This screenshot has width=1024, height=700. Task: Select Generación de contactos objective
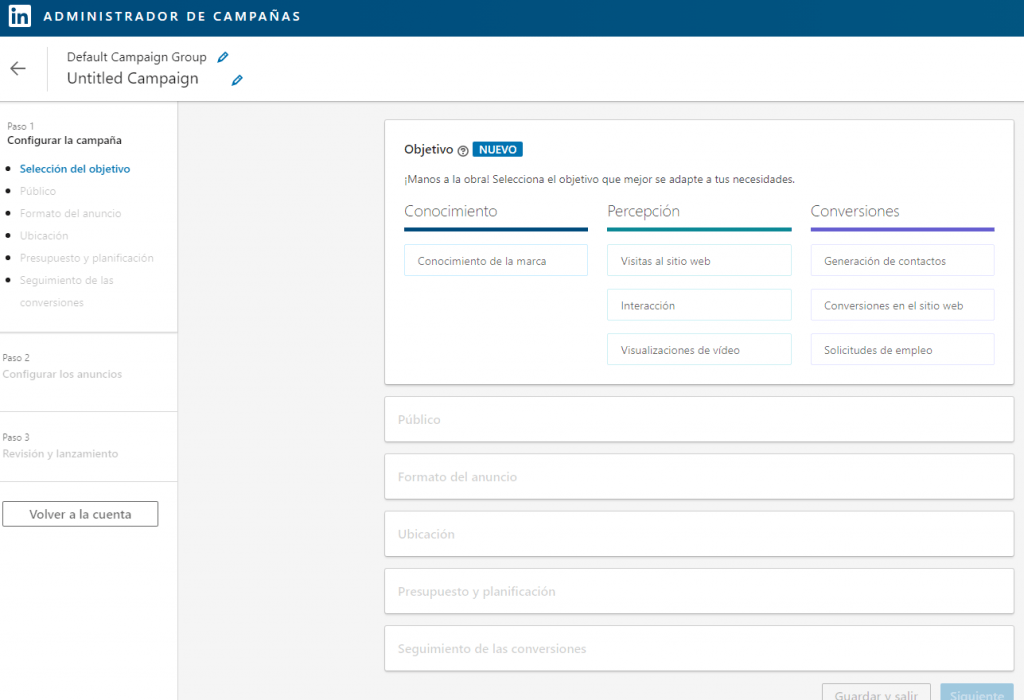coord(903,261)
